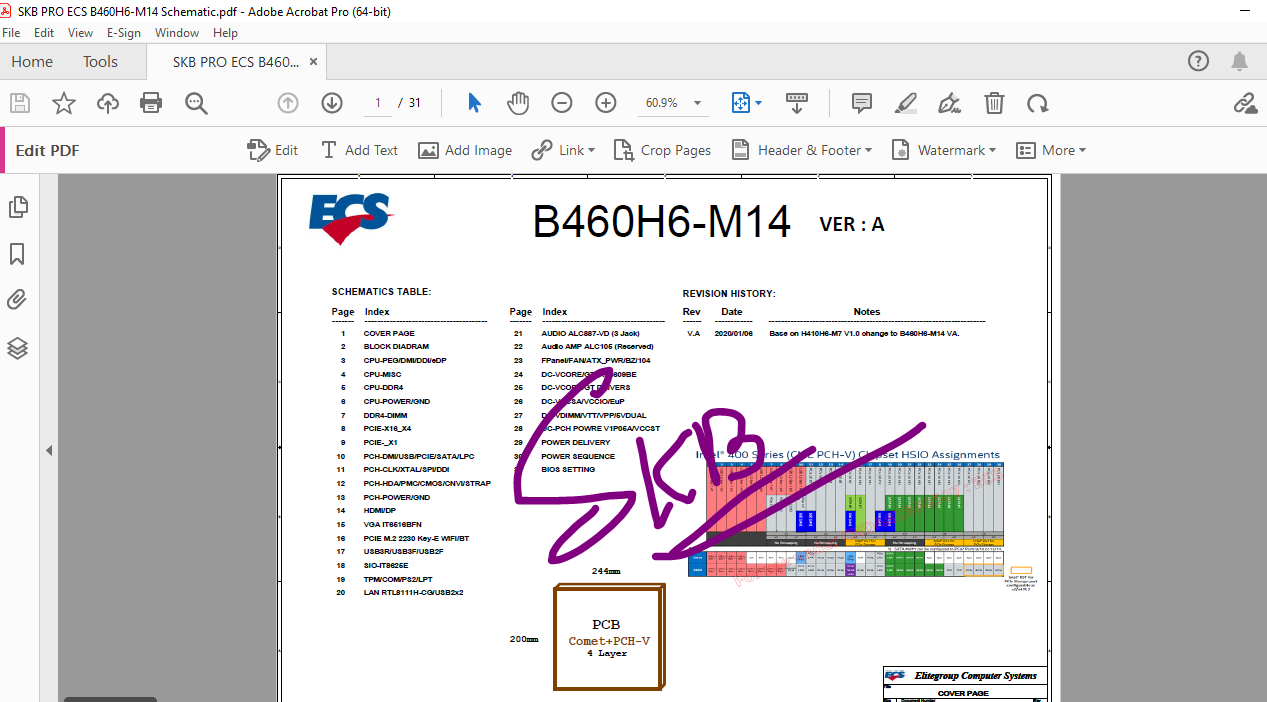Image resolution: width=1267 pixels, height=702 pixels.
Task: Open notifications bell icon
Action: coord(1240,61)
